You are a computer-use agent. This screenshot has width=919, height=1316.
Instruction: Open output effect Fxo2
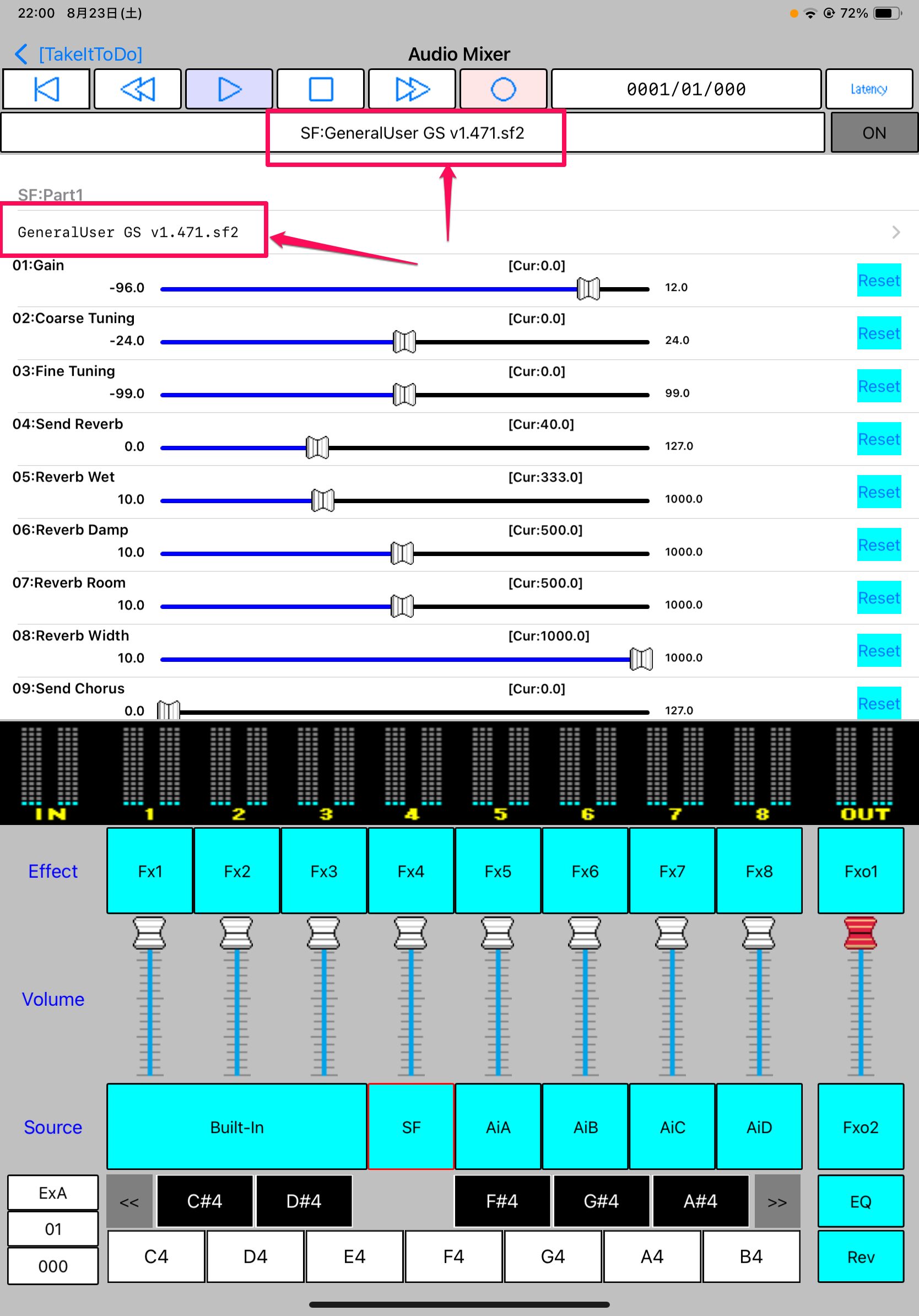(861, 1127)
